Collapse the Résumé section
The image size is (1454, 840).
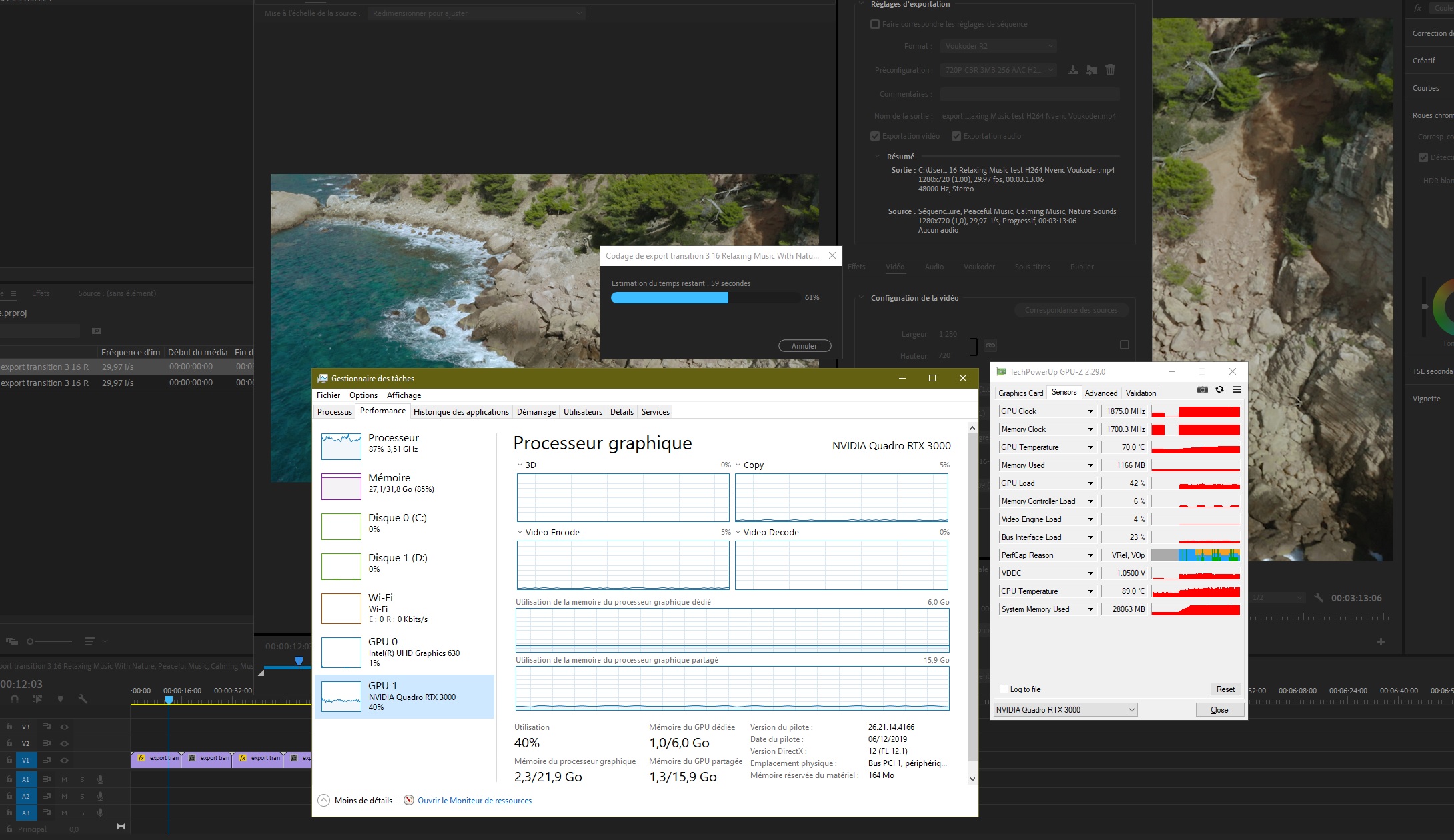click(877, 157)
